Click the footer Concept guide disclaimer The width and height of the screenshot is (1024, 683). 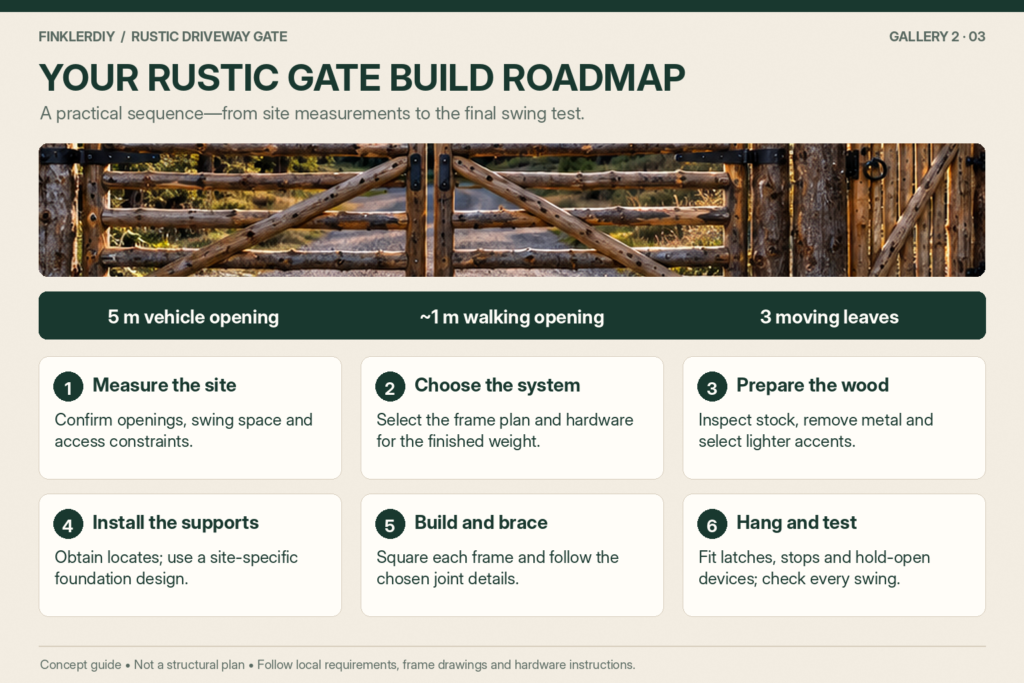coord(337,665)
